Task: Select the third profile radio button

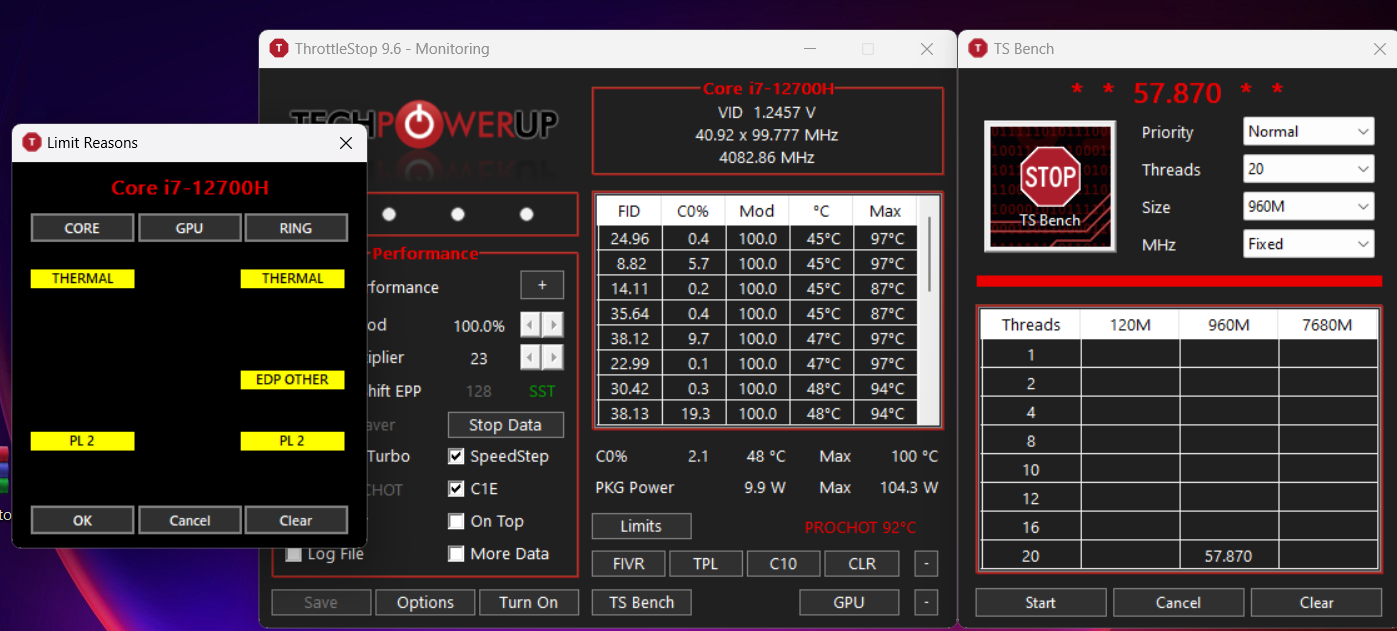Action: (458, 214)
